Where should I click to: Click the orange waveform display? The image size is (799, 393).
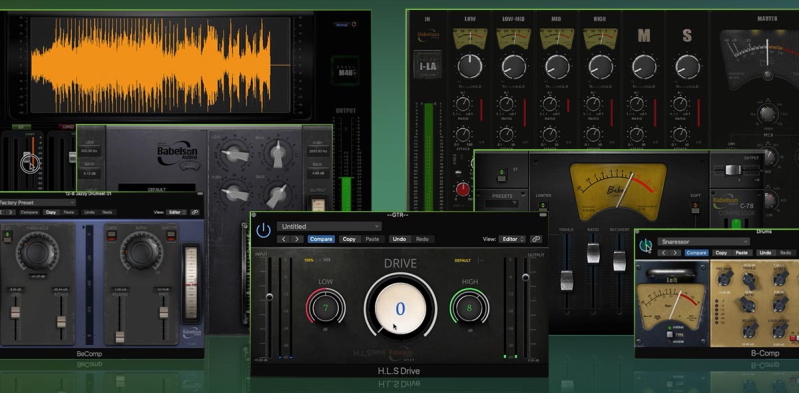161,65
